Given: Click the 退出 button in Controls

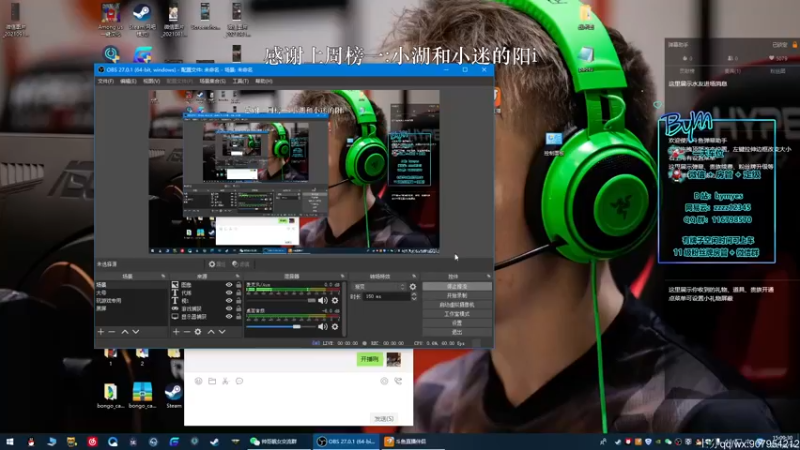Looking at the screenshot, I should 457,332.
